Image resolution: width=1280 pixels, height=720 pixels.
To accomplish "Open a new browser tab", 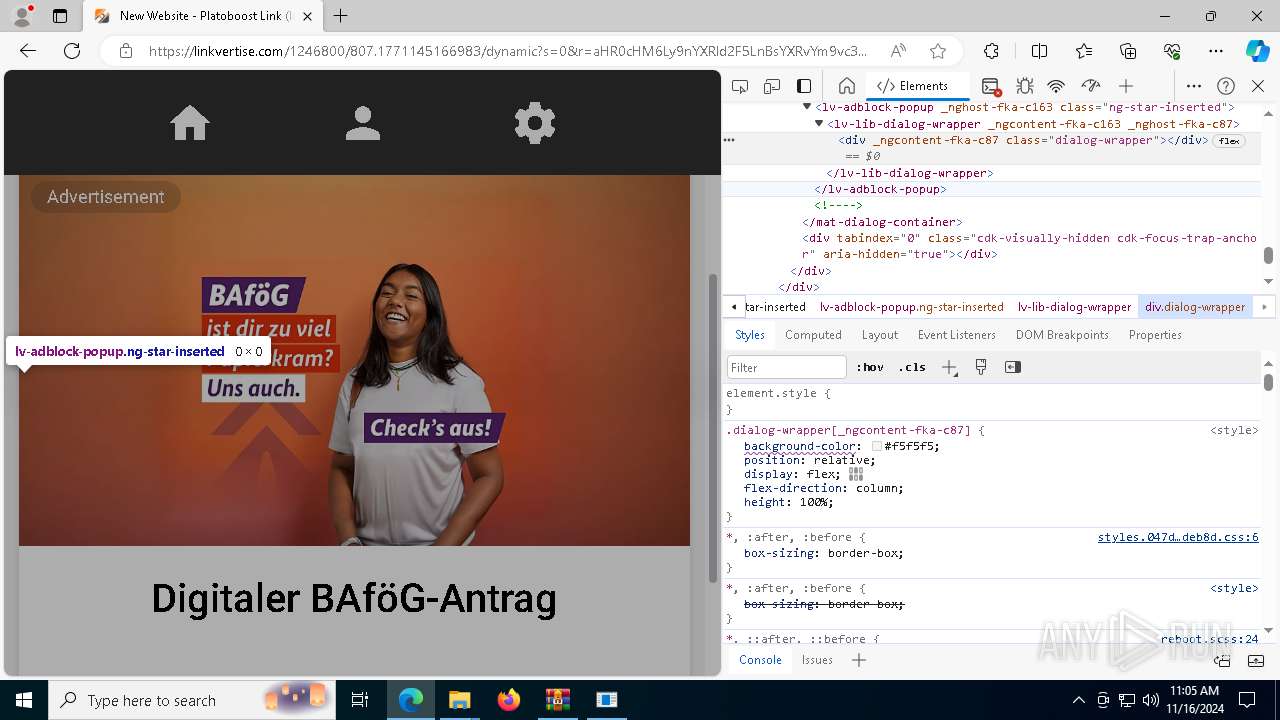I will (x=341, y=16).
